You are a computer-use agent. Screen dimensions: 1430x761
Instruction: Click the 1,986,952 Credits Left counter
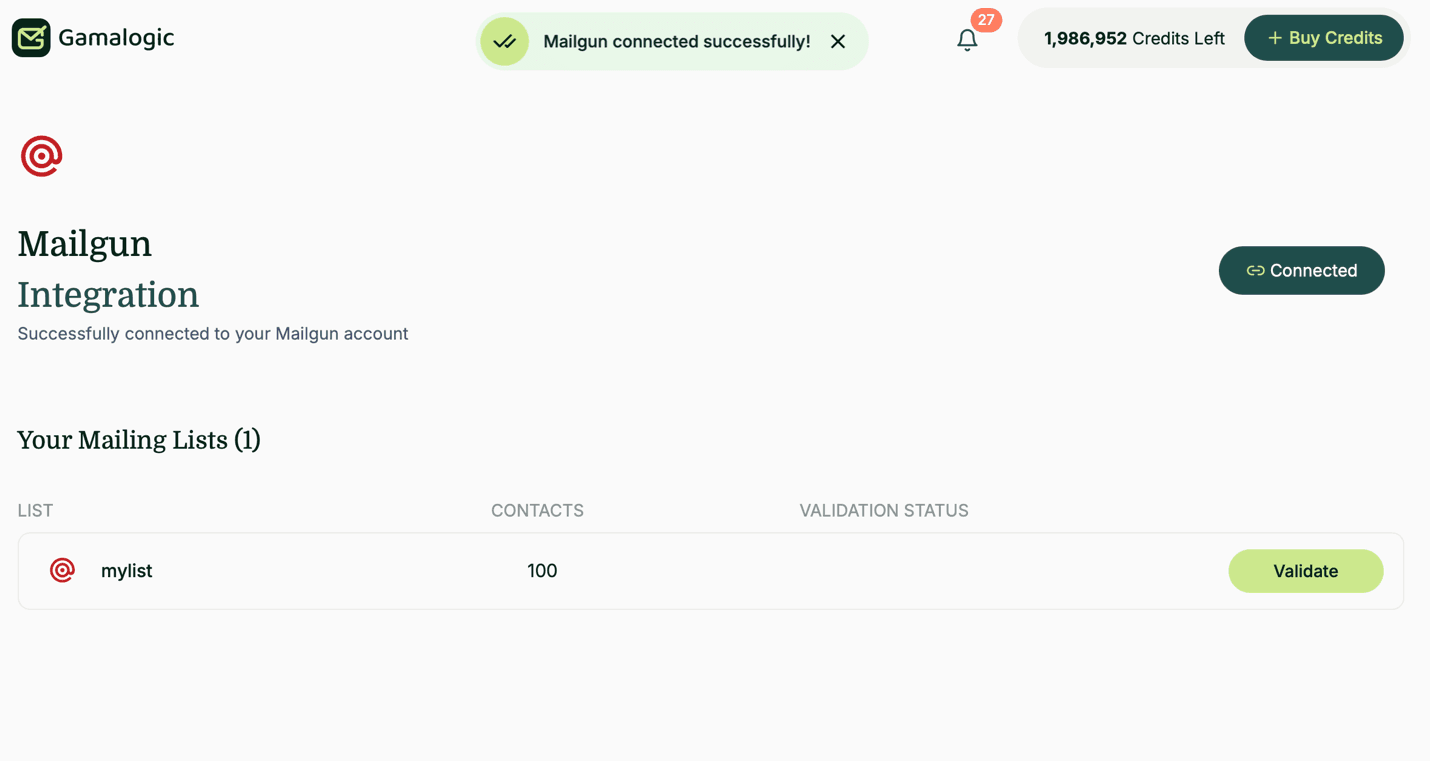1134,39
